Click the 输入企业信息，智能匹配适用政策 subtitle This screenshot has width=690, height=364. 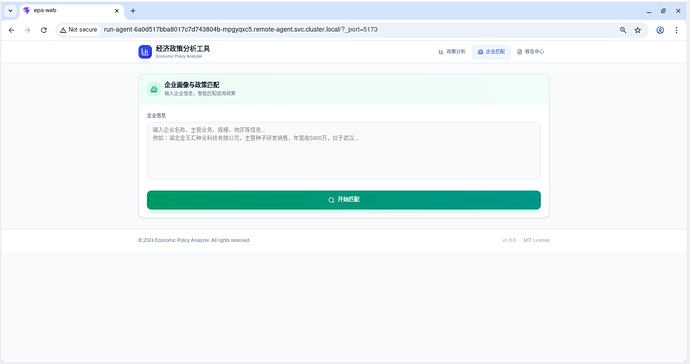click(x=200, y=93)
